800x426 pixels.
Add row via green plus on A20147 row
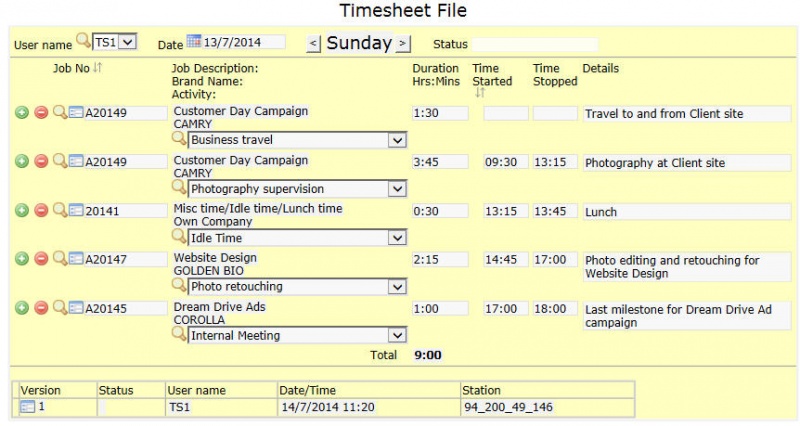coord(21,259)
